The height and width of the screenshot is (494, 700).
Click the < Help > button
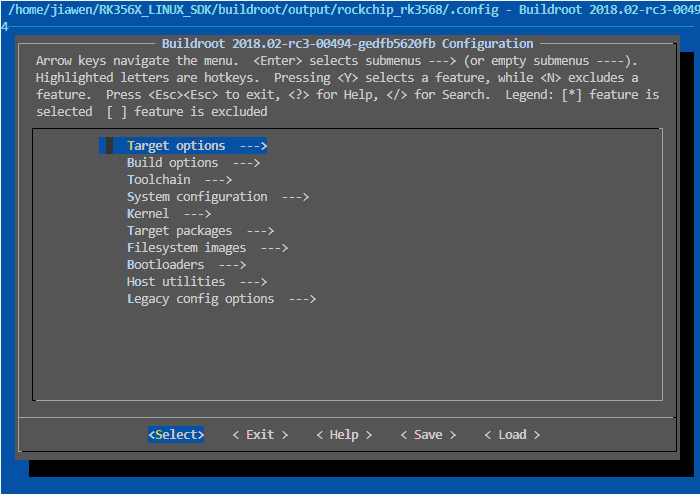(x=344, y=434)
